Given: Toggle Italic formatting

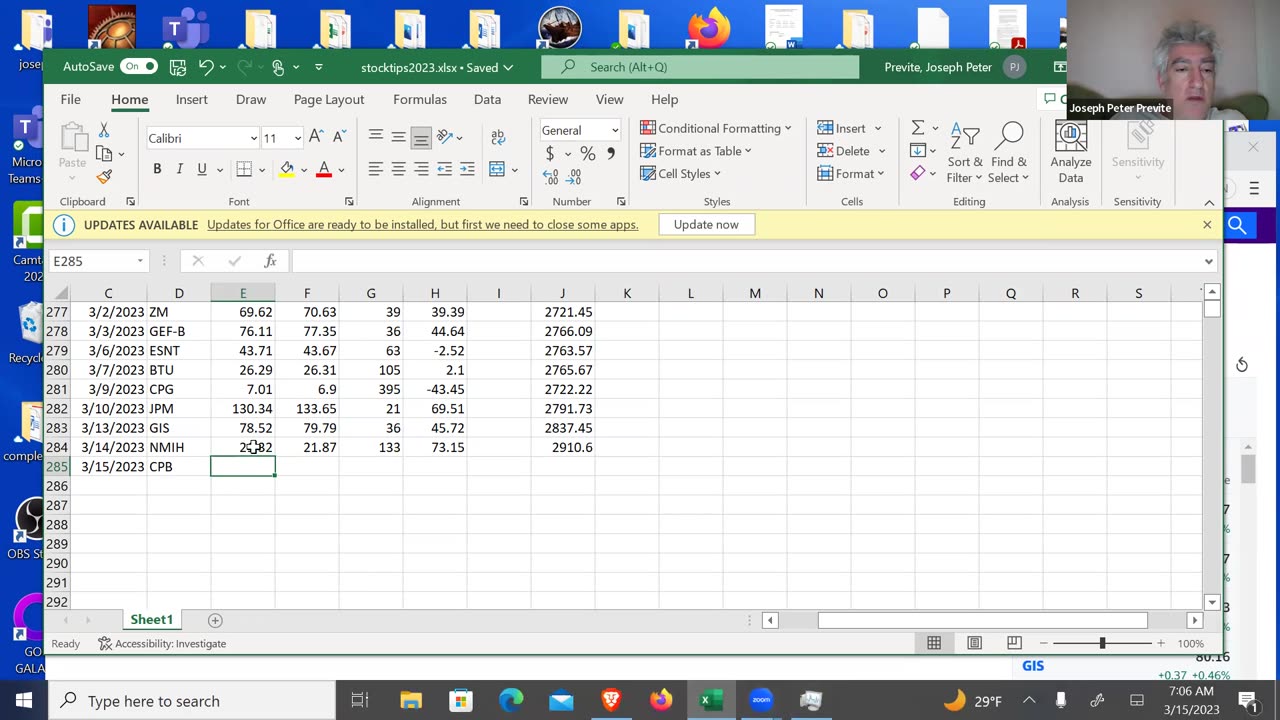Looking at the screenshot, I should click(x=180, y=169).
